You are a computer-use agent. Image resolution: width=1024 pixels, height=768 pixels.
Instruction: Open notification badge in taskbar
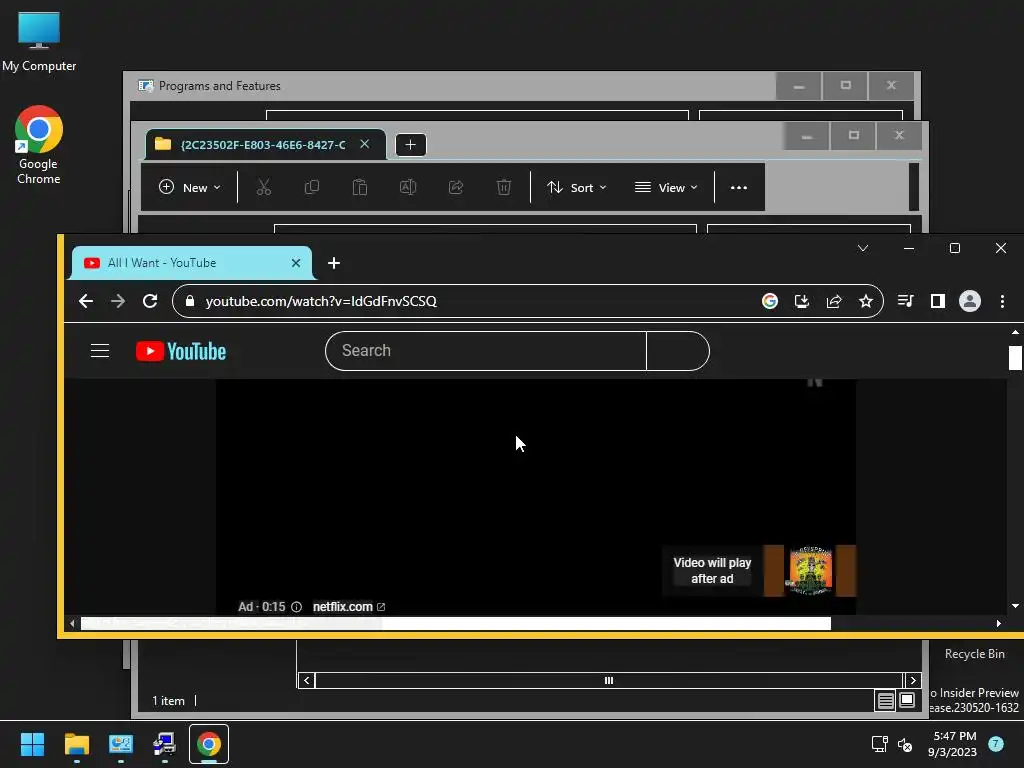996,744
